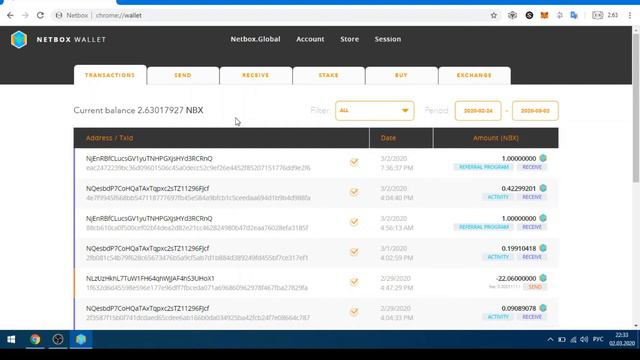Click the Receive tag on 0.19910418 row
640x360 pixels.
[532, 257]
